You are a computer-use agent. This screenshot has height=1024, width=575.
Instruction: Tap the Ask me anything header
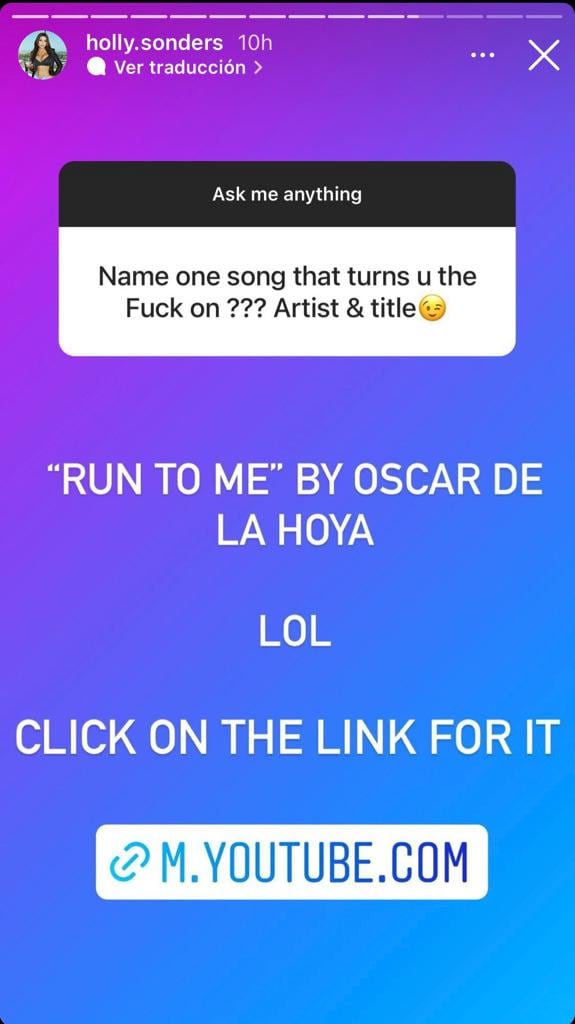287,194
